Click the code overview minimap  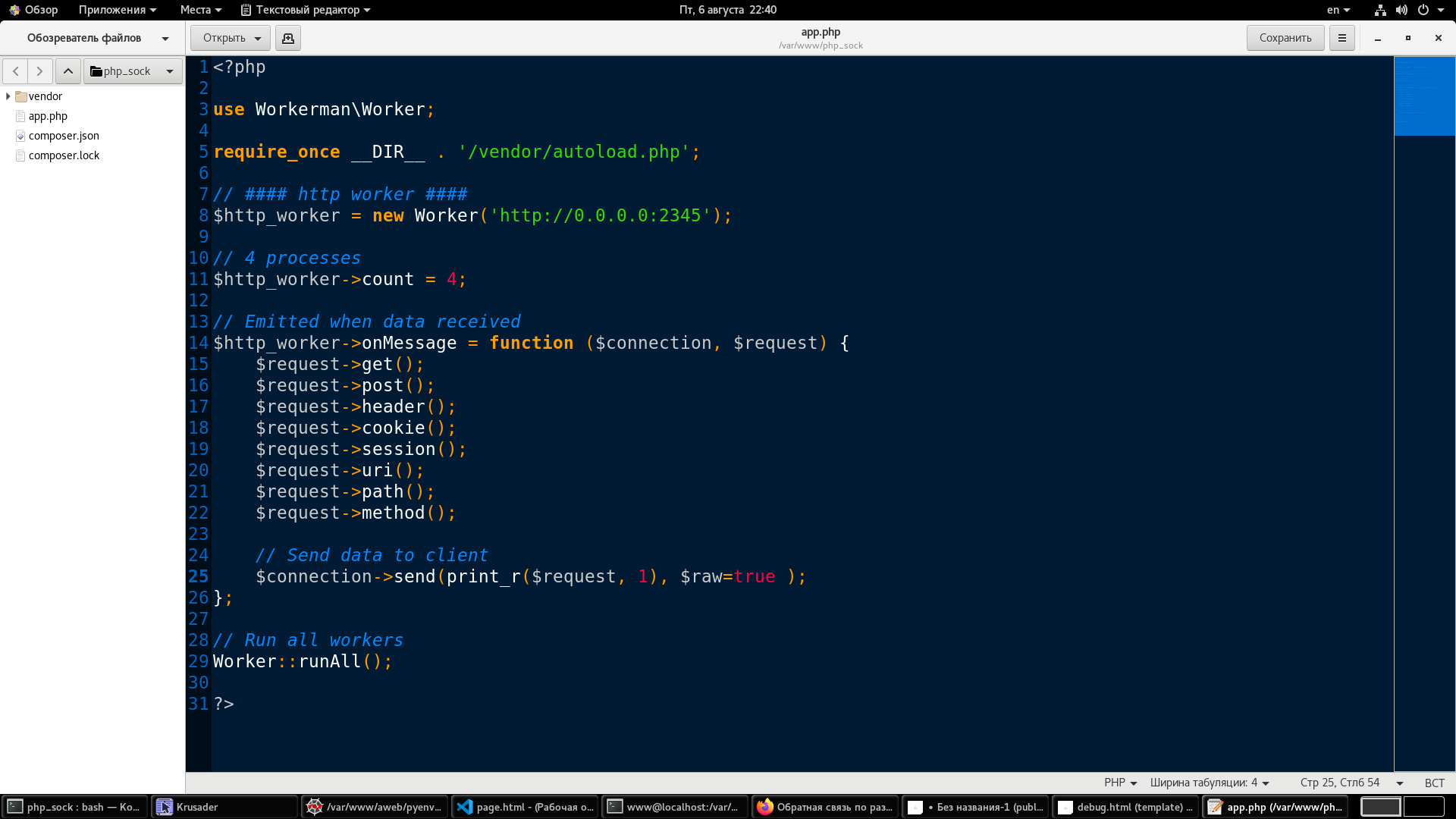(x=1424, y=96)
